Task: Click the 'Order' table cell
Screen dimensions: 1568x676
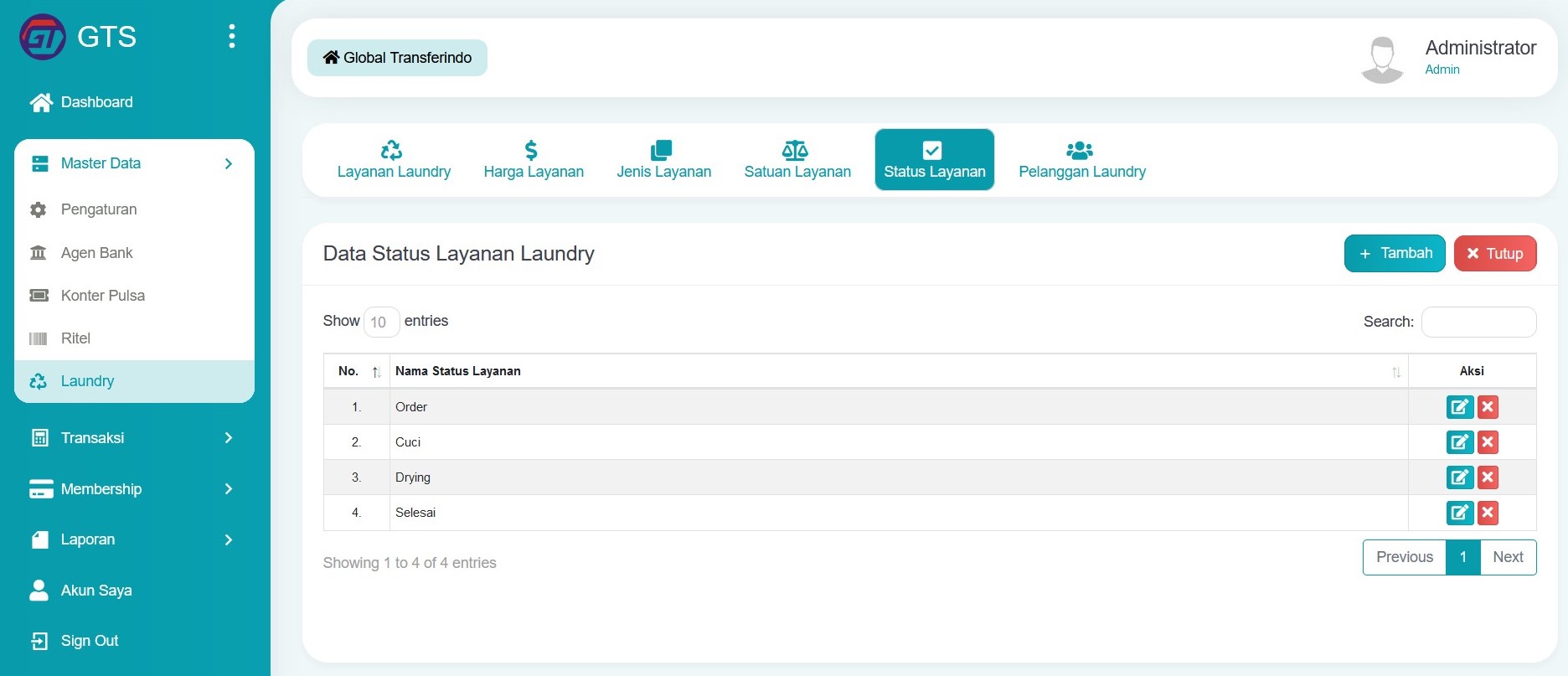Action: click(x=899, y=407)
